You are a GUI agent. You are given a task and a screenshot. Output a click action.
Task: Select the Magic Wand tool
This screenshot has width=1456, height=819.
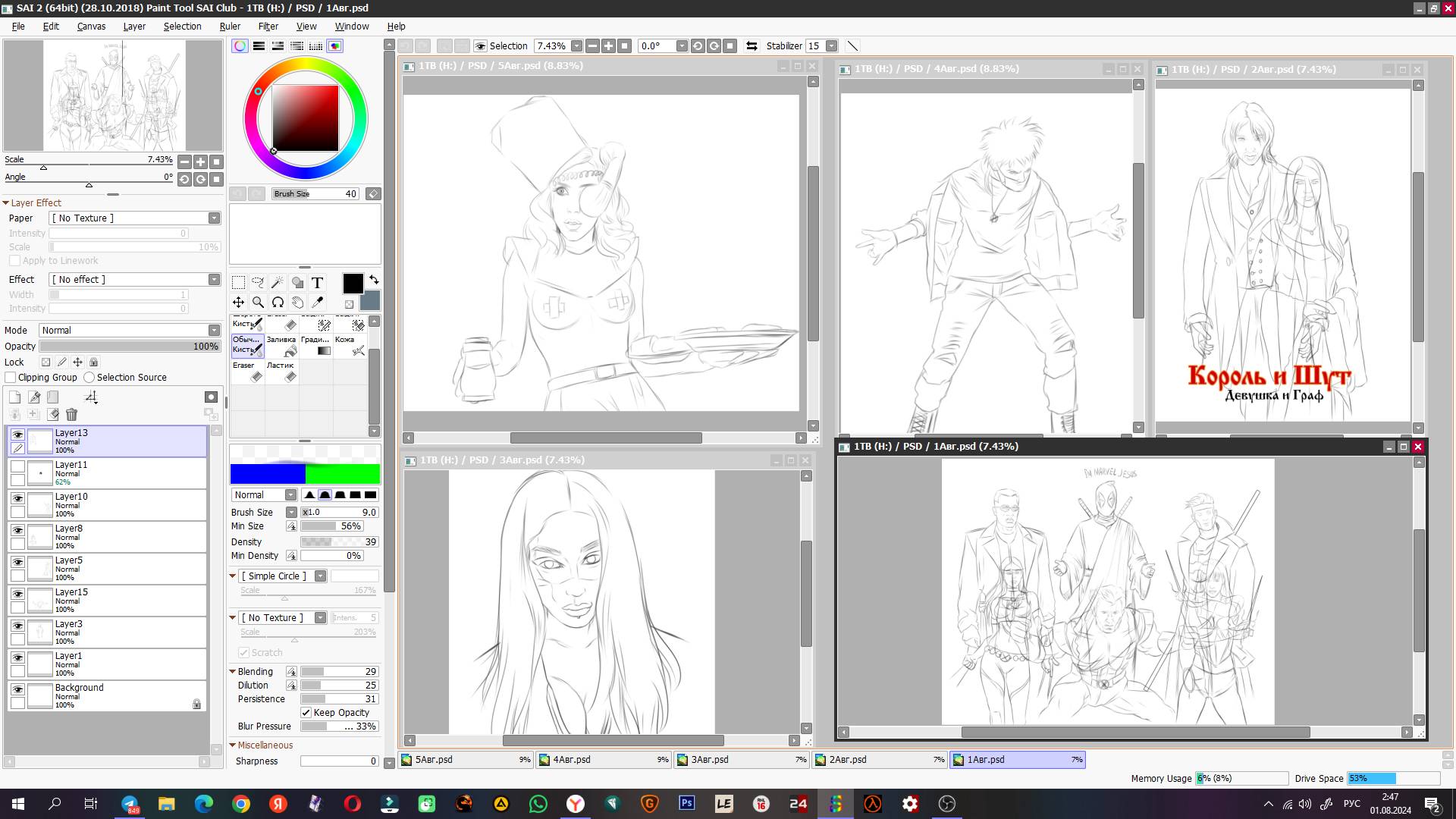click(278, 283)
